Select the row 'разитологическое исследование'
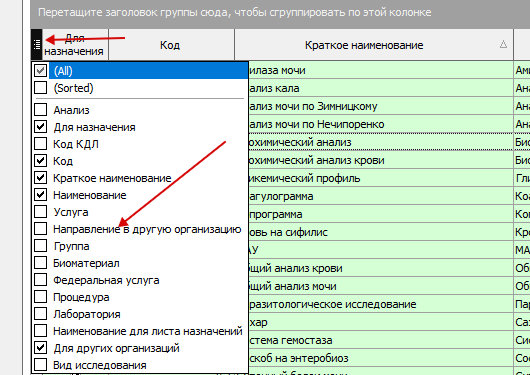This screenshot has height=375, width=530. click(x=381, y=304)
